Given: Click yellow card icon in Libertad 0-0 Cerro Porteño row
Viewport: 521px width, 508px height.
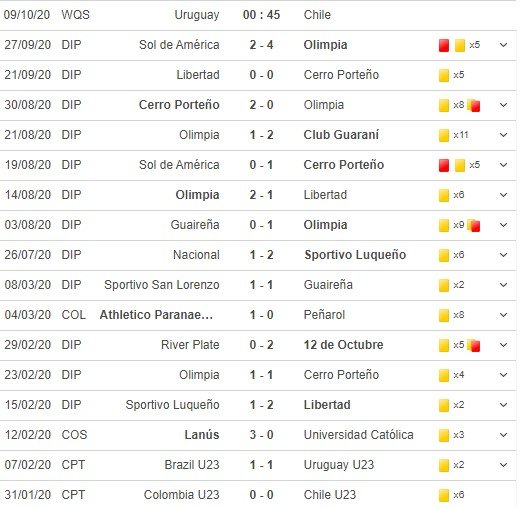Looking at the screenshot, I should click(x=444, y=75).
